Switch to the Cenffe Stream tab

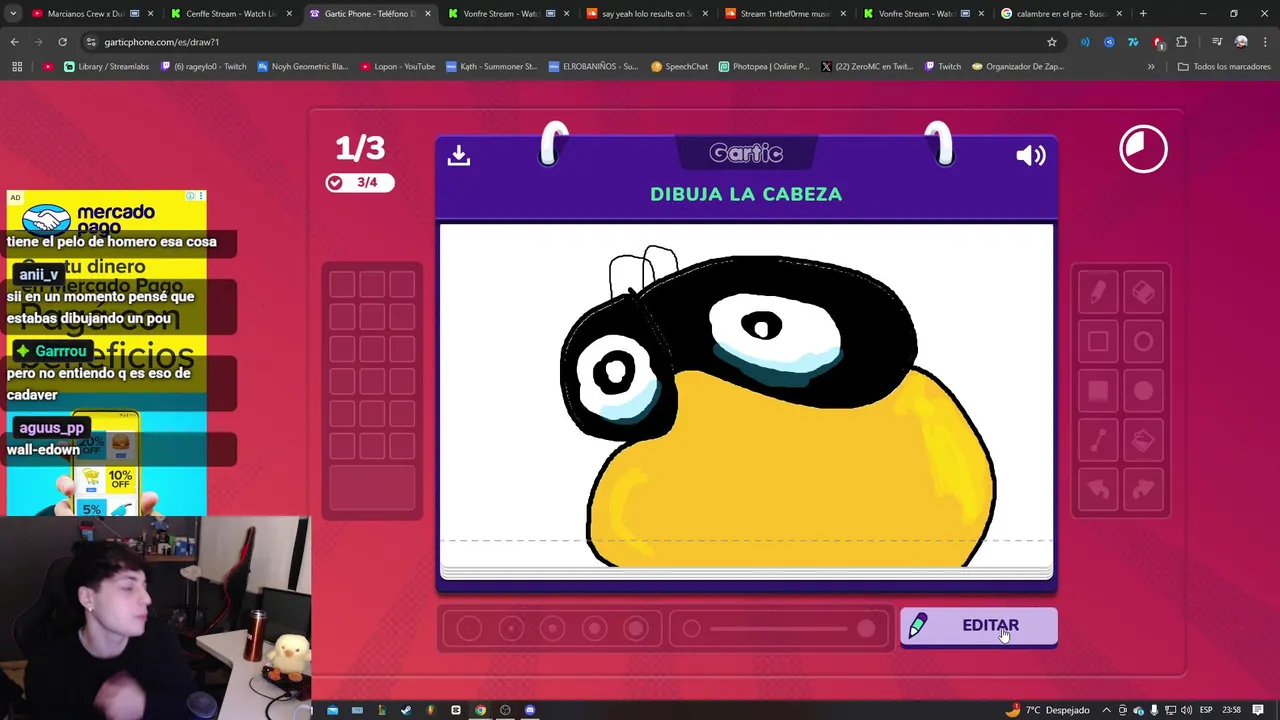point(230,14)
